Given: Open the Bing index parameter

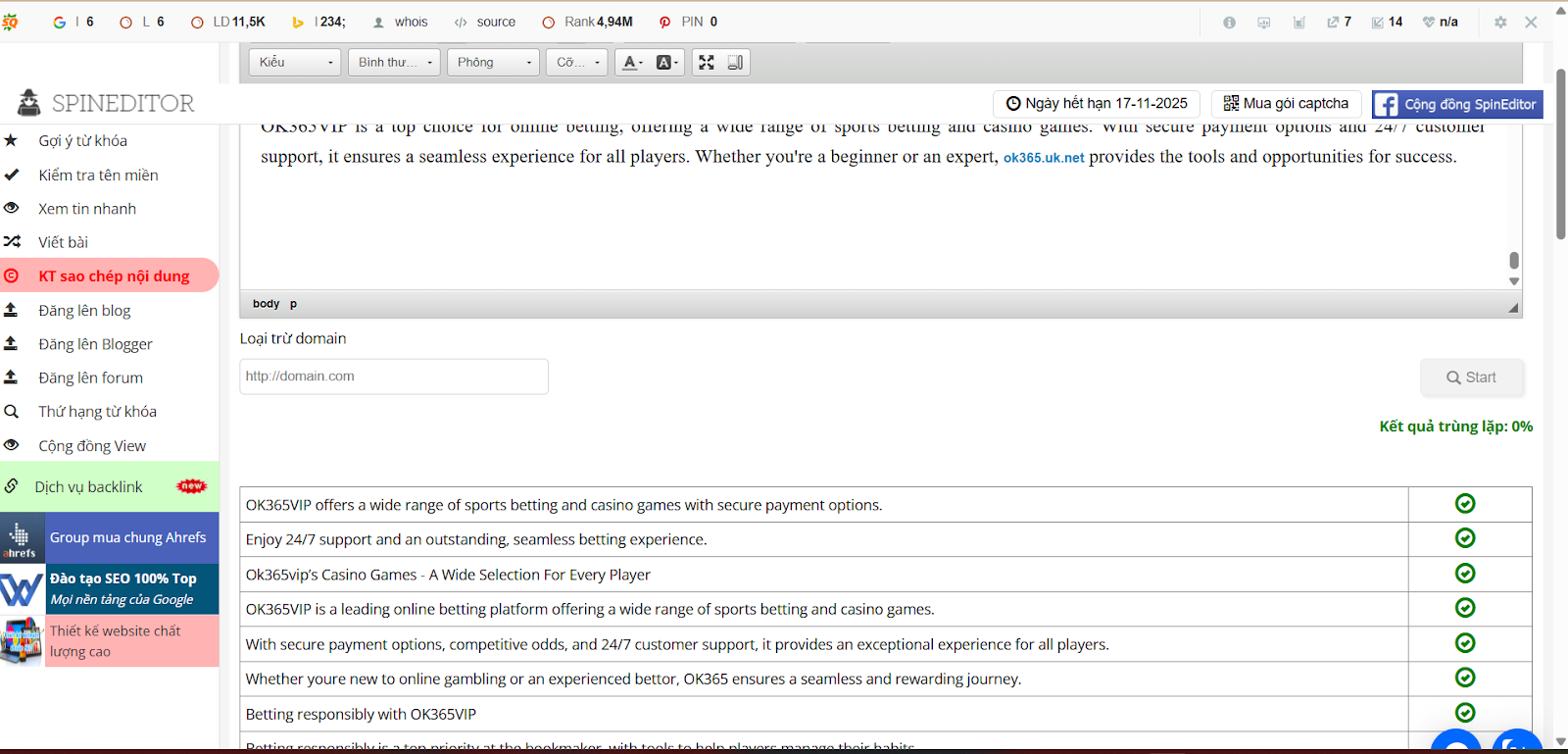Looking at the screenshot, I should coord(318,22).
